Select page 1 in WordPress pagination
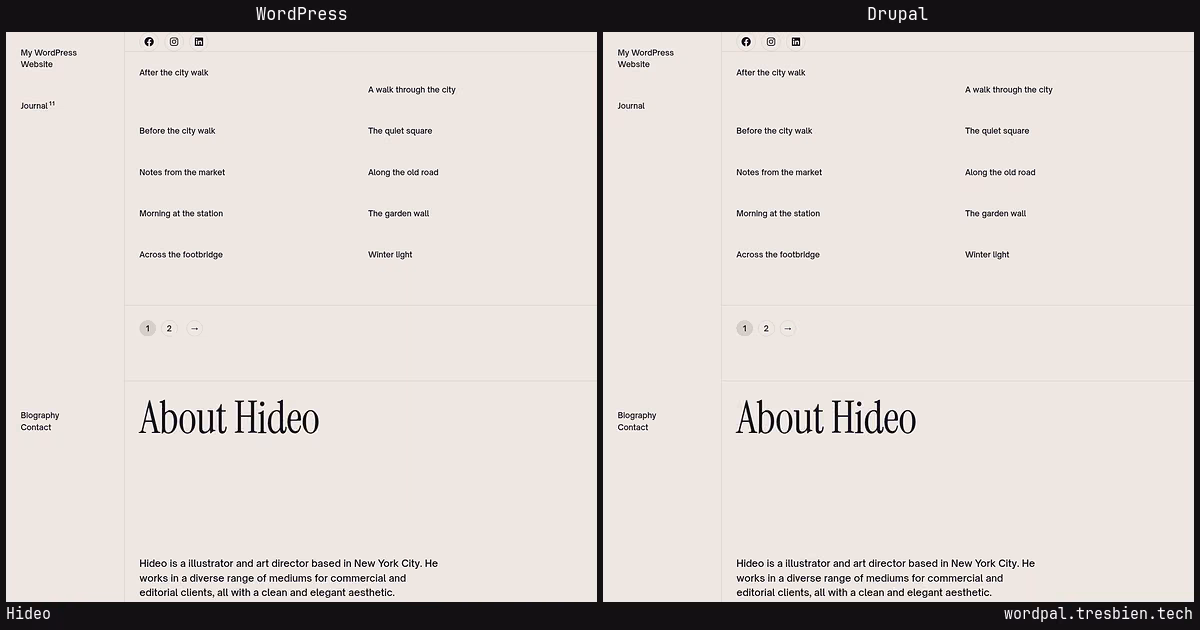Viewport: 1200px width, 630px height. pyautogui.click(x=148, y=328)
